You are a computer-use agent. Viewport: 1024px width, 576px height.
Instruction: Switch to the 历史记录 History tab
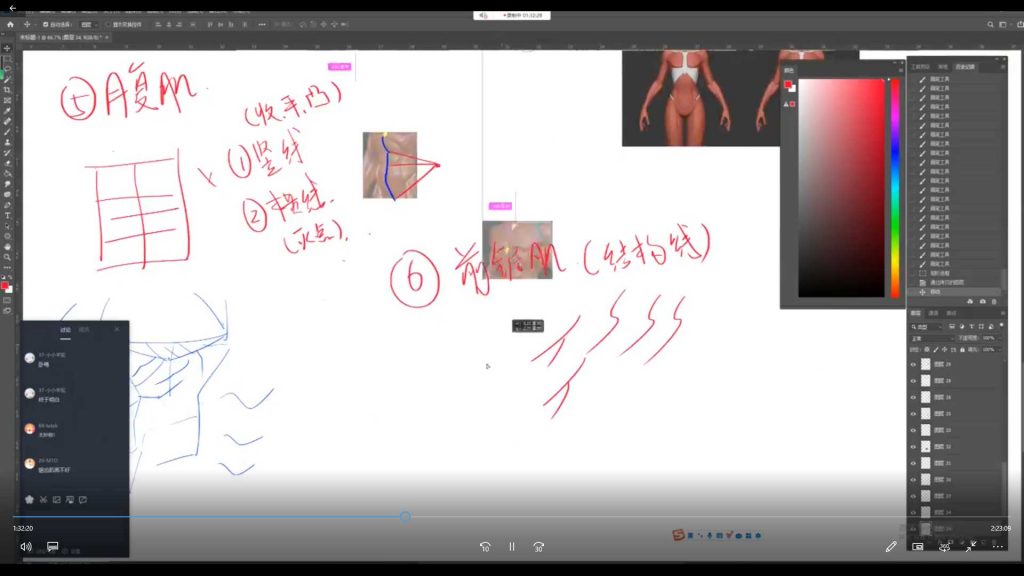965,66
